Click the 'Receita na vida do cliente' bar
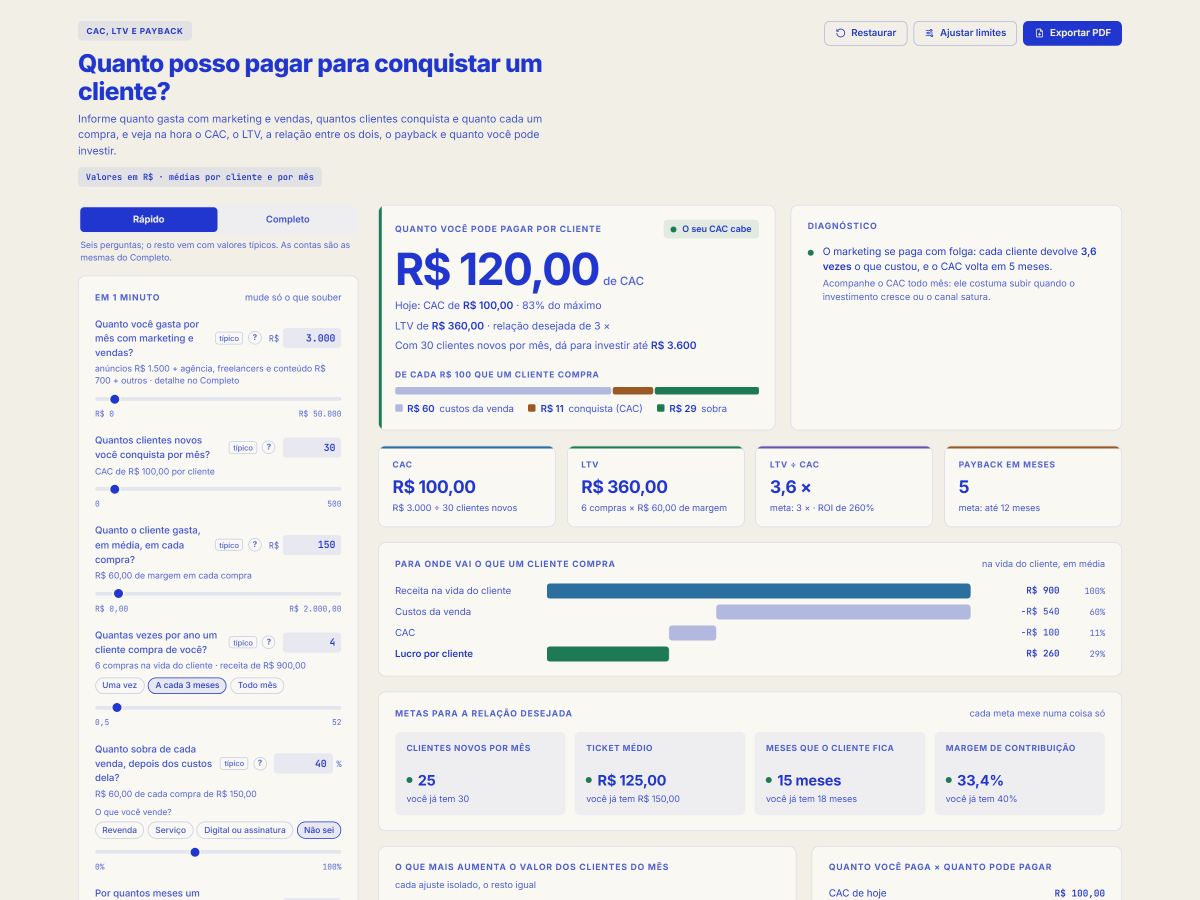The width and height of the screenshot is (1200, 900). tap(758, 591)
